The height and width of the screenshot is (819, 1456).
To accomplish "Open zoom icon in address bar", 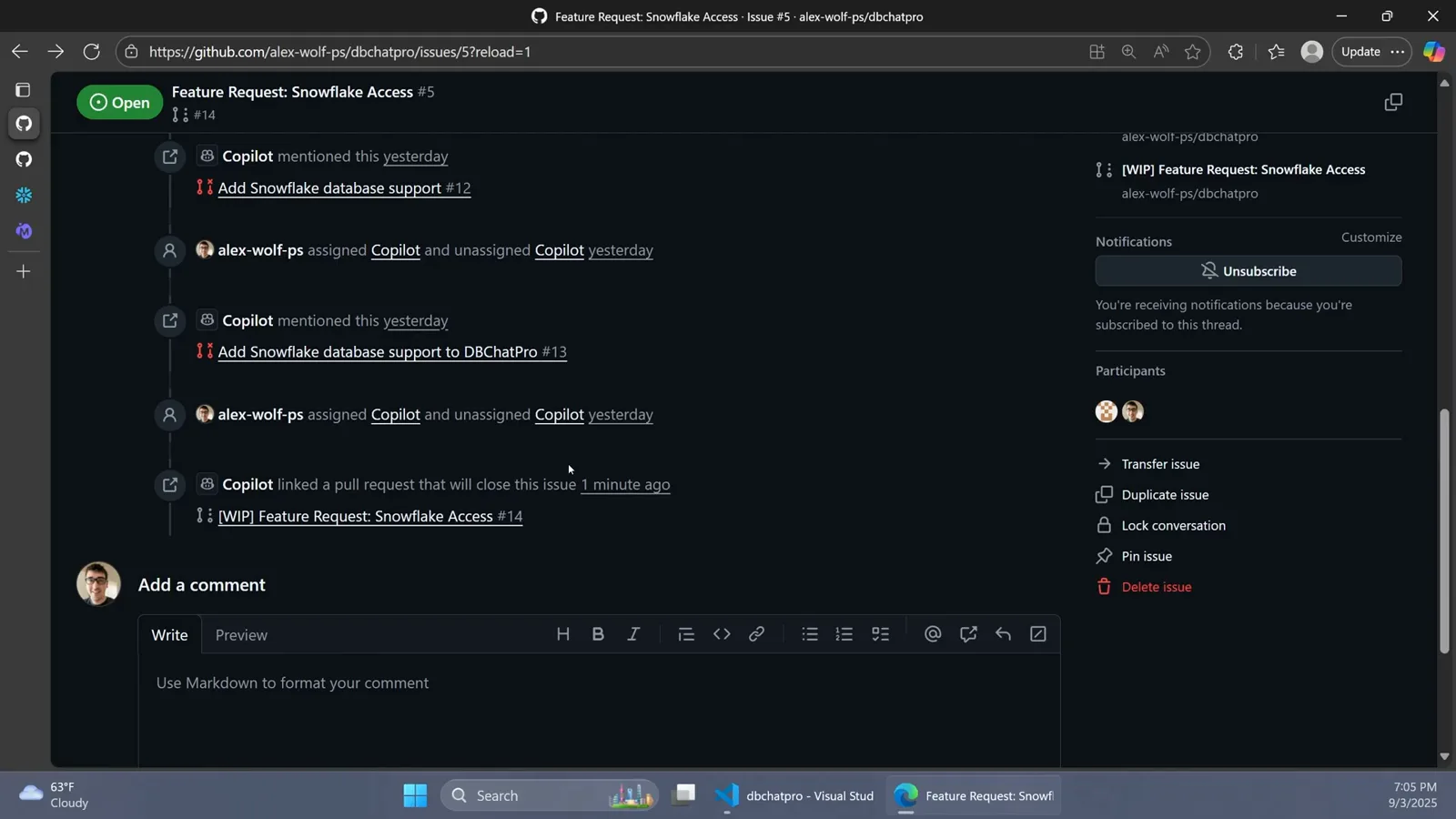I will click(1129, 52).
